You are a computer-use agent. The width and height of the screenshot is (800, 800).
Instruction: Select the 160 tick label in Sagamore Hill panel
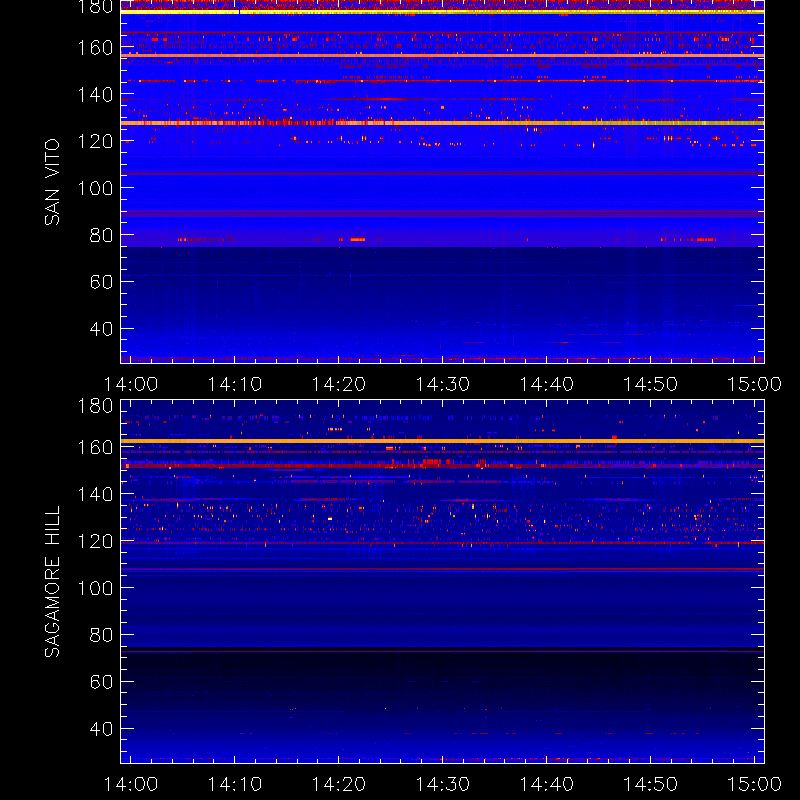click(x=95, y=447)
